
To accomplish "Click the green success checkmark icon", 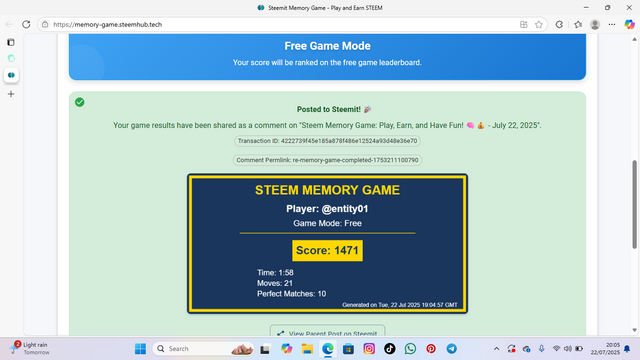I will point(80,102).
